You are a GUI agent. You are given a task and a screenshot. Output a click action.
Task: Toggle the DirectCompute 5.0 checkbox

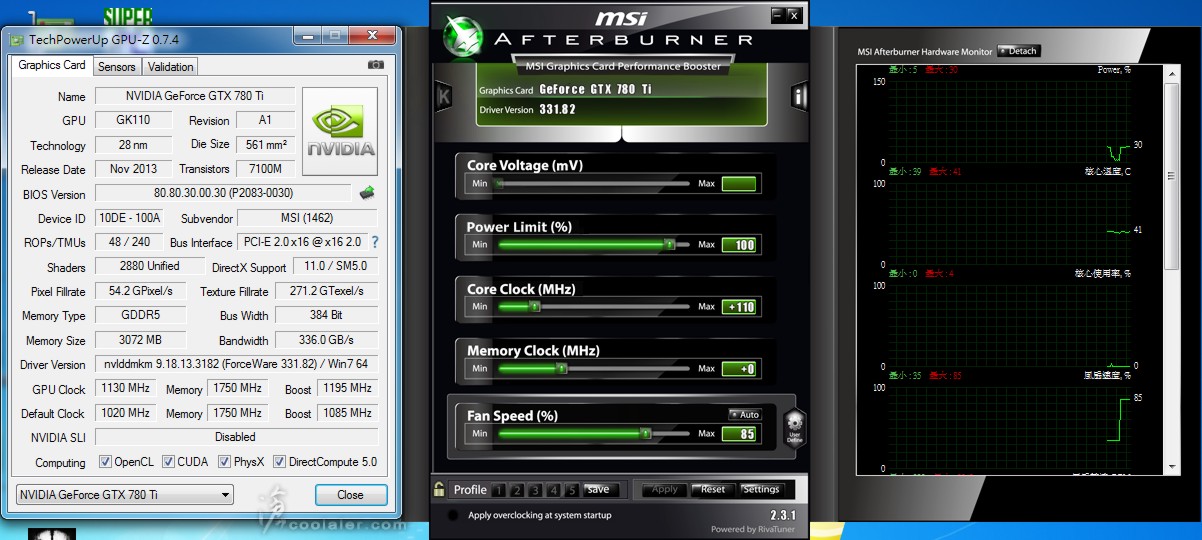279,462
